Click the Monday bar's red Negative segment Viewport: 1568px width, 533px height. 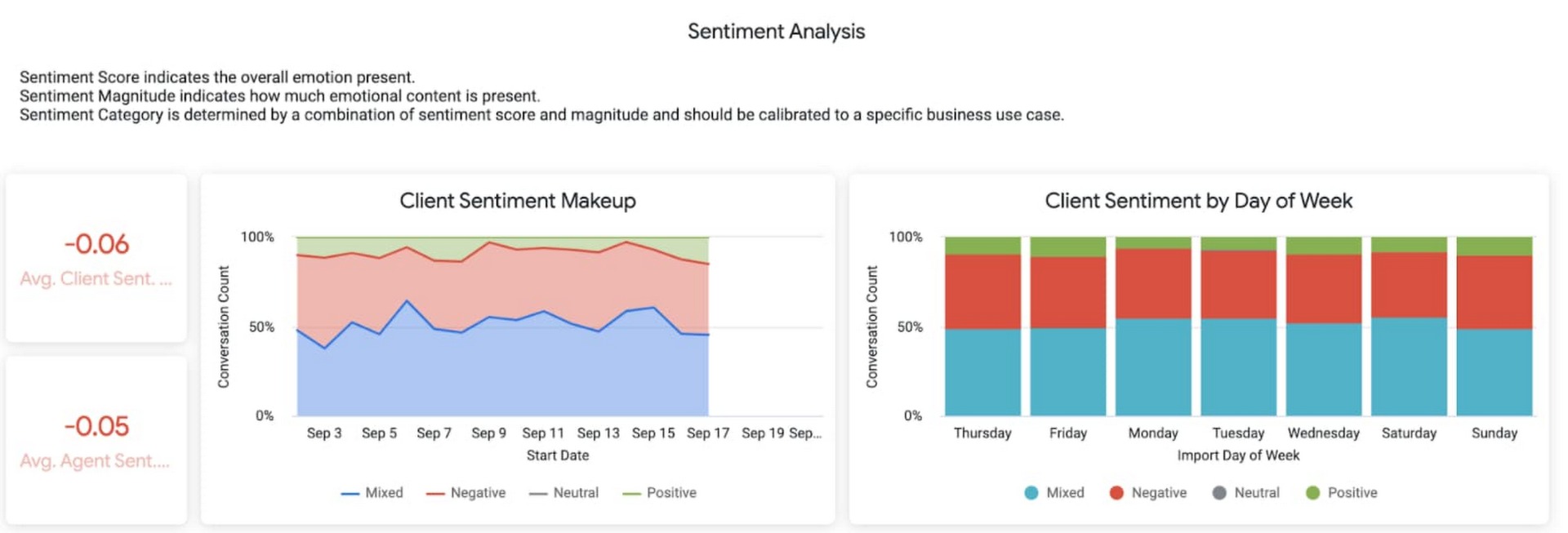(1153, 283)
